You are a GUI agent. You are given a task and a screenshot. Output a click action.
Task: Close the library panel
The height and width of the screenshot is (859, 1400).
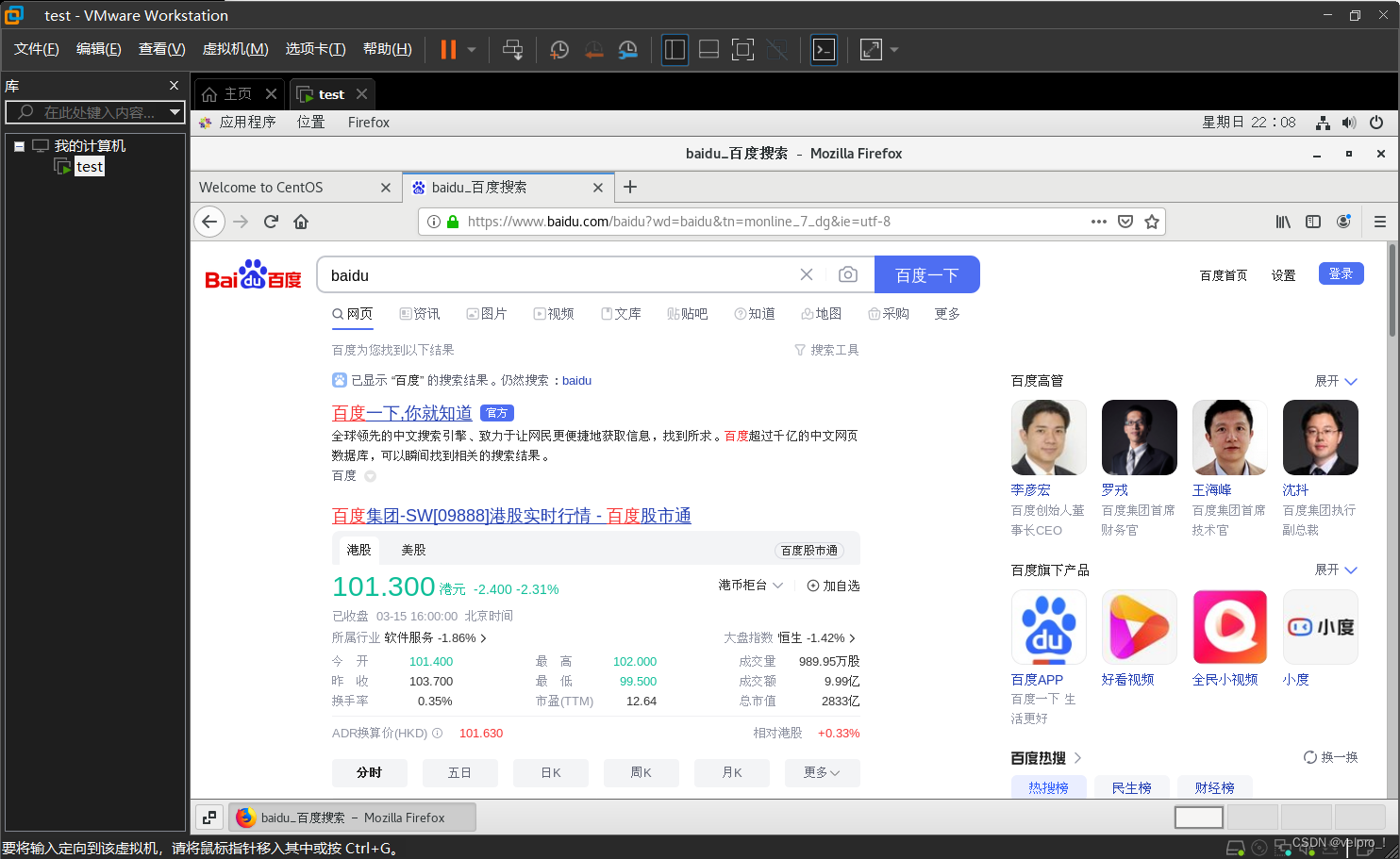pyautogui.click(x=174, y=85)
